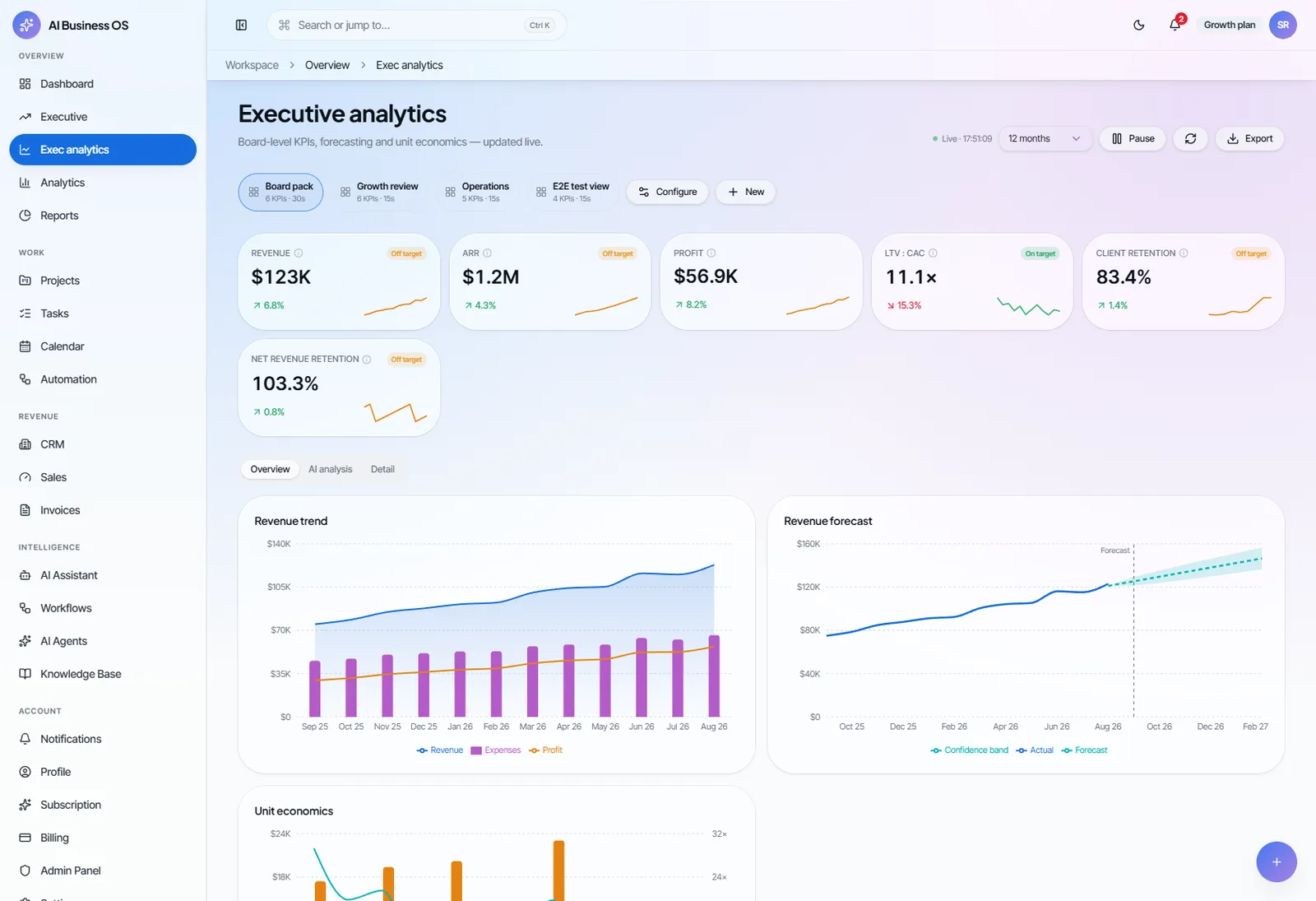
Task: Click info icon beside LTV : CAC
Action: point(933,253)
